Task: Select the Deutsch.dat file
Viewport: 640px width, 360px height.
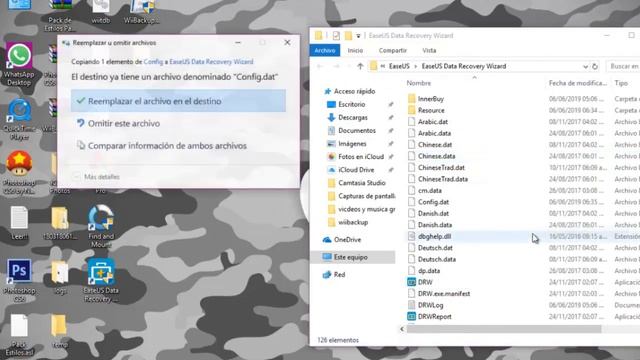Action: pyautogui.click(x=435, y=248)
